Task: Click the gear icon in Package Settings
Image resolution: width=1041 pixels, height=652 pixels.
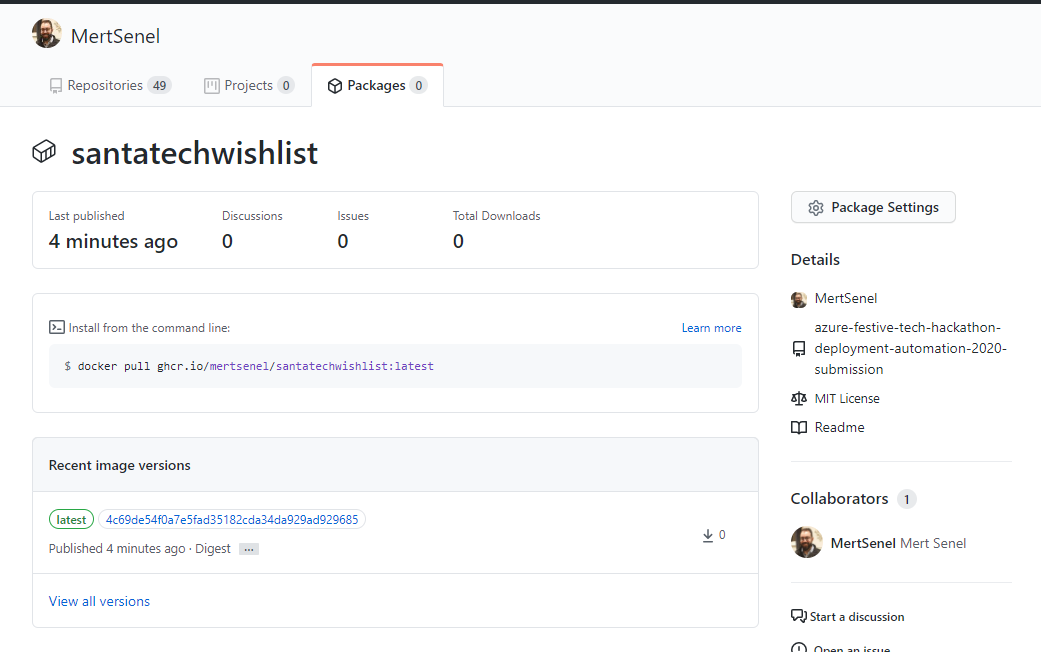Action: pyautogui.click(x=816, y=208)
